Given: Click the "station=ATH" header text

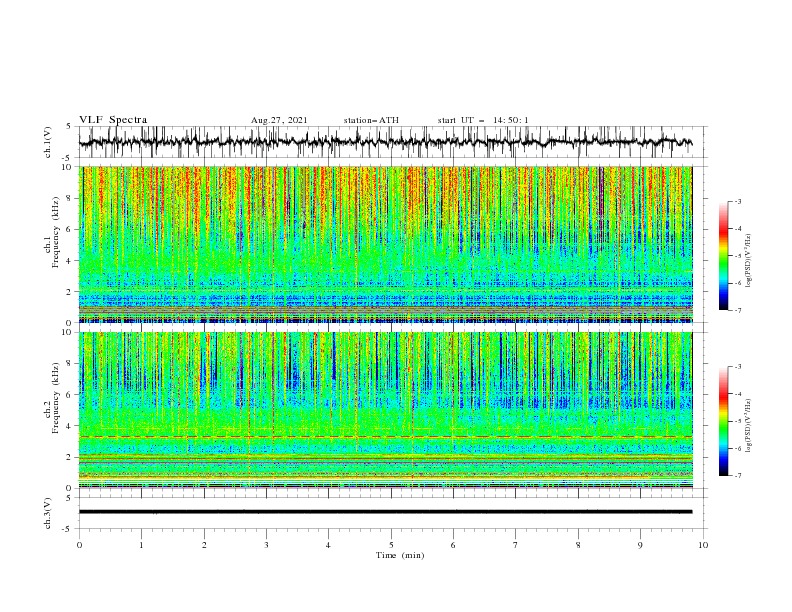Looking at the screenshot, I should point(371,120).
